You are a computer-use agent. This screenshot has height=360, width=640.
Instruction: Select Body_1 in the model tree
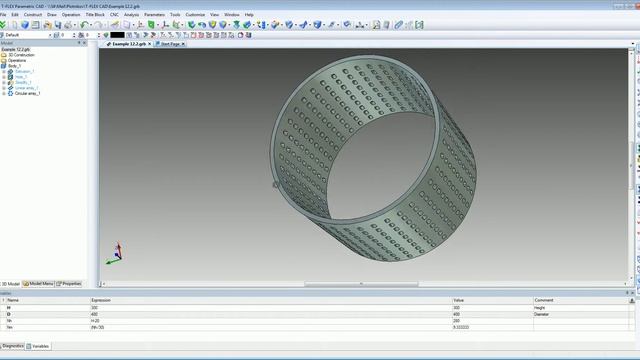coord(14,66)
